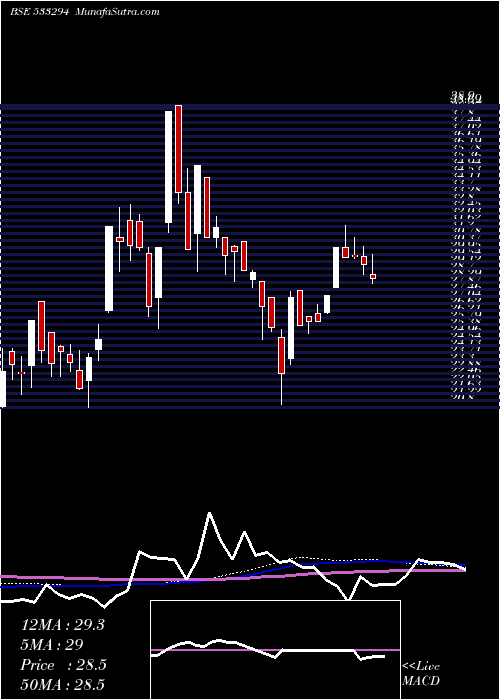Click the 12MA : 29.3 value
The height and width of the screenshot is (700, 500).
click(x=62, y=625)
